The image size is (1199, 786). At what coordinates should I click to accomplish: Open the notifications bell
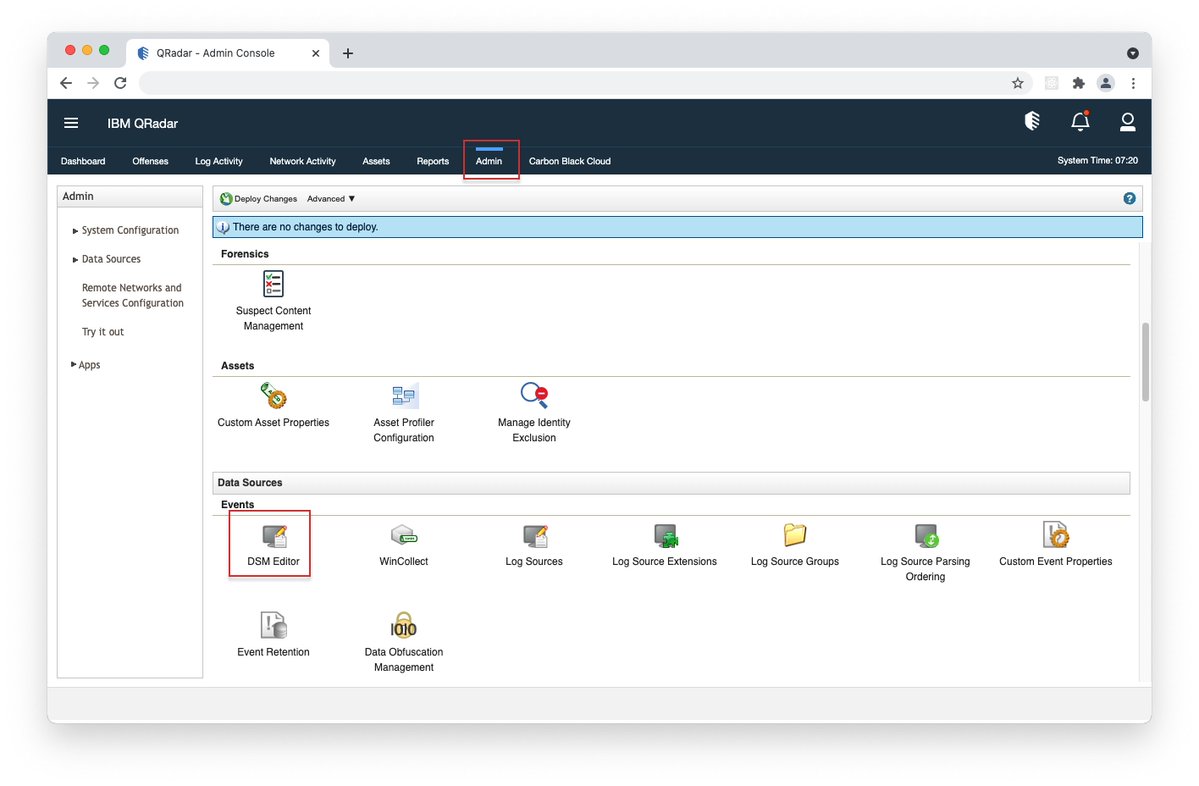(x=1080, y=121)
